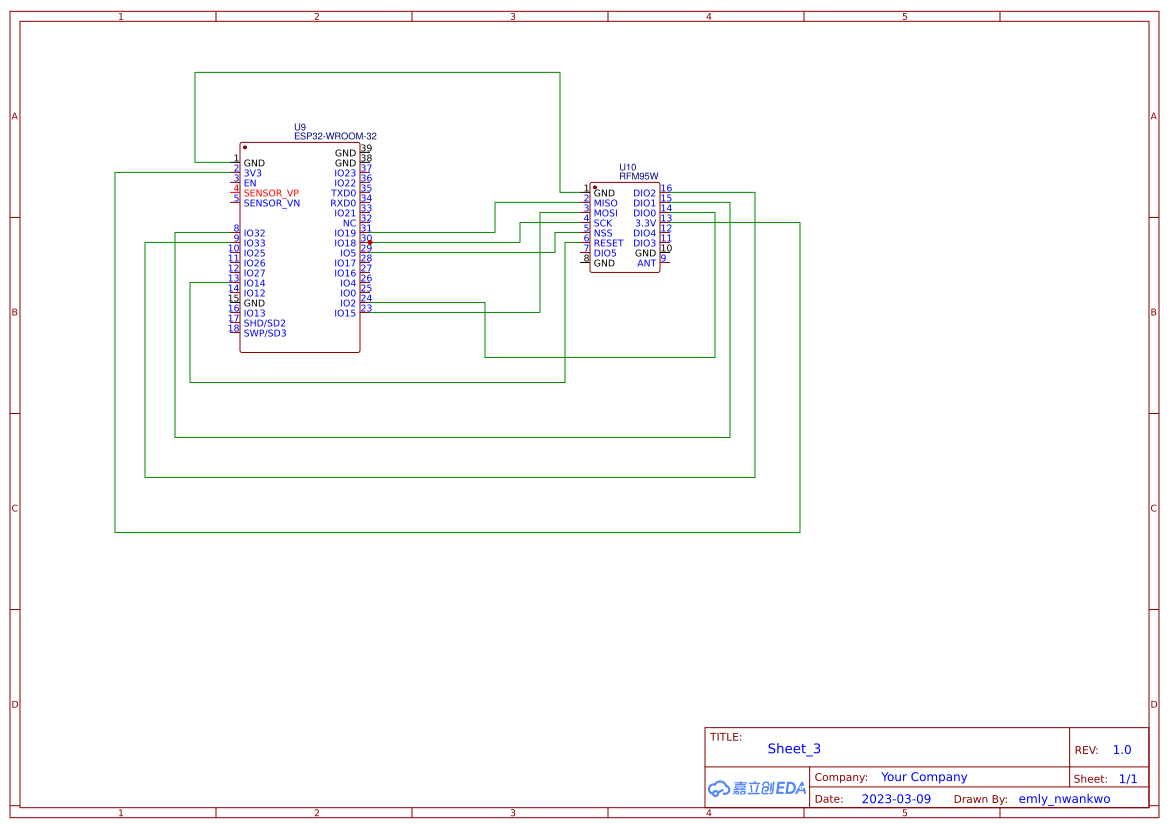
Task: Click the ANT pin on U10
Action: pyautogui.click(x=645, y=263)
